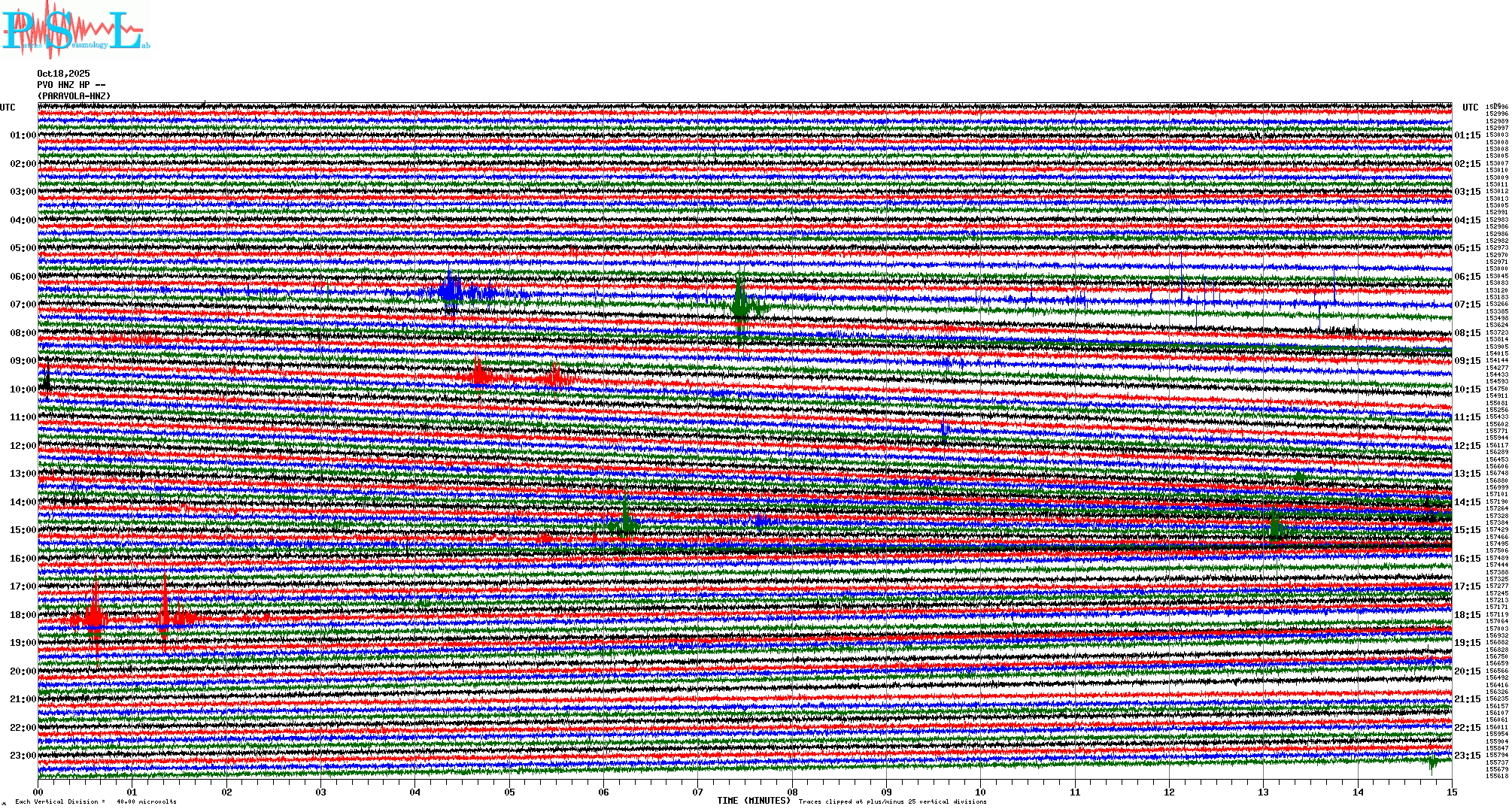Click the large blue burst near minute 04
The width and height of the screenshot is (1512, 812).
450,290
